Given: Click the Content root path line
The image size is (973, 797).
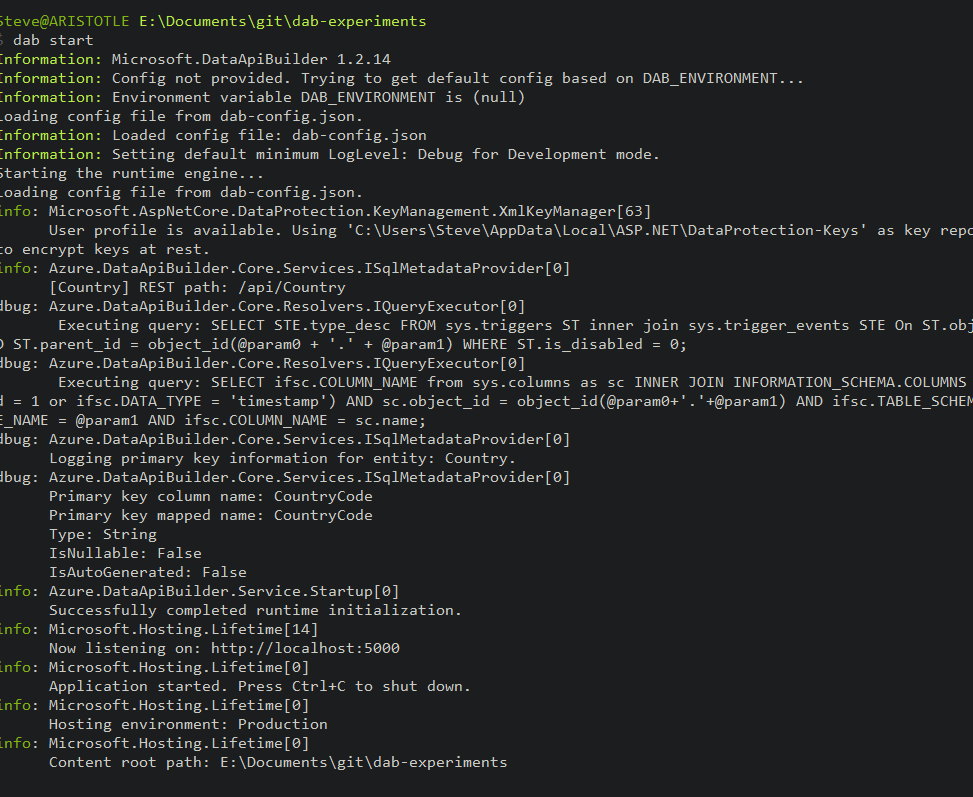Looking at the screenshot, I should coord(278,762).
